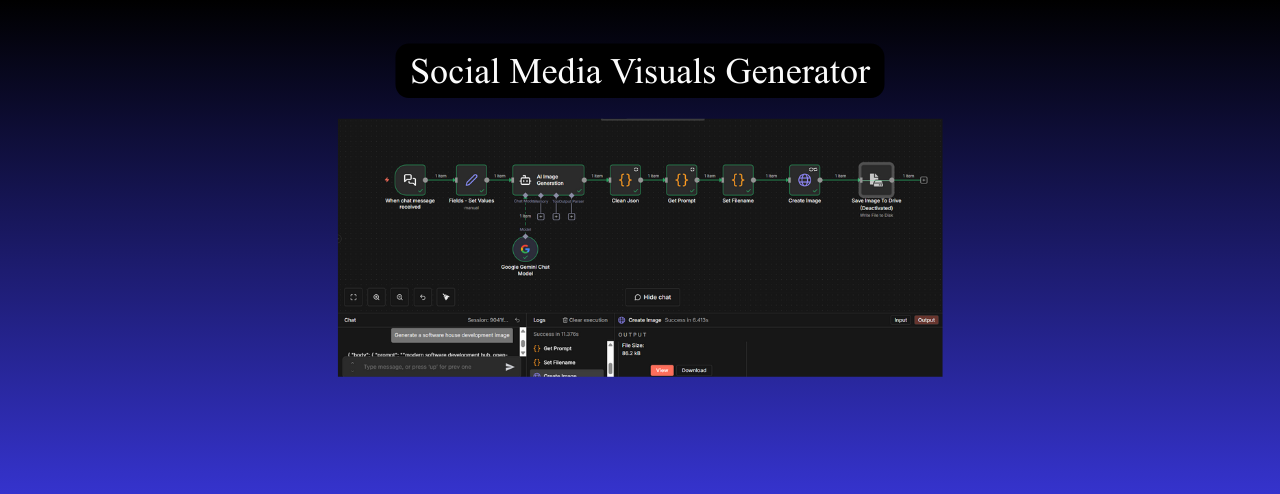Open the AI Image Generation agent node

(x=548, y=180)
